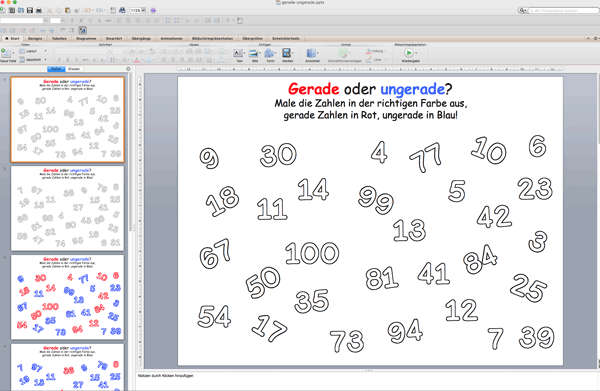Click the Neue Folie new slide icon
This screenshot has width=600, height=391.
click(7, 54)
